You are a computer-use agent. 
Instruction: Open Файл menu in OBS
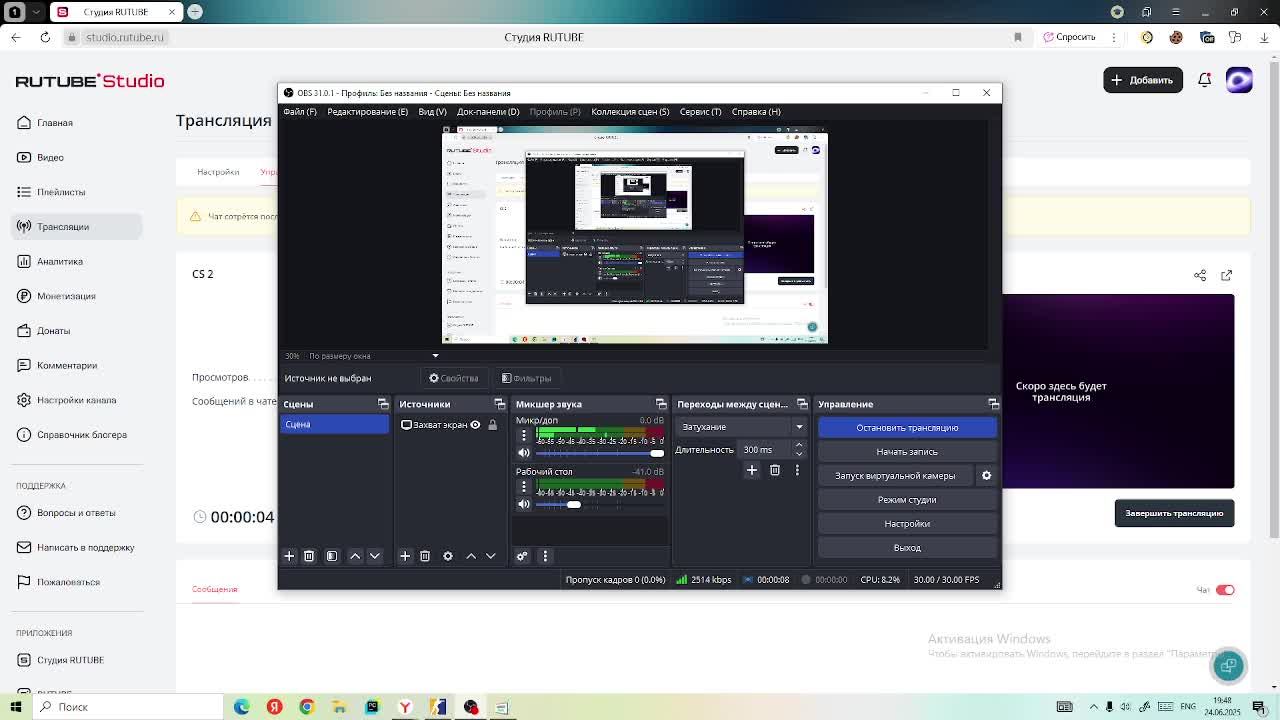[300, 112]
